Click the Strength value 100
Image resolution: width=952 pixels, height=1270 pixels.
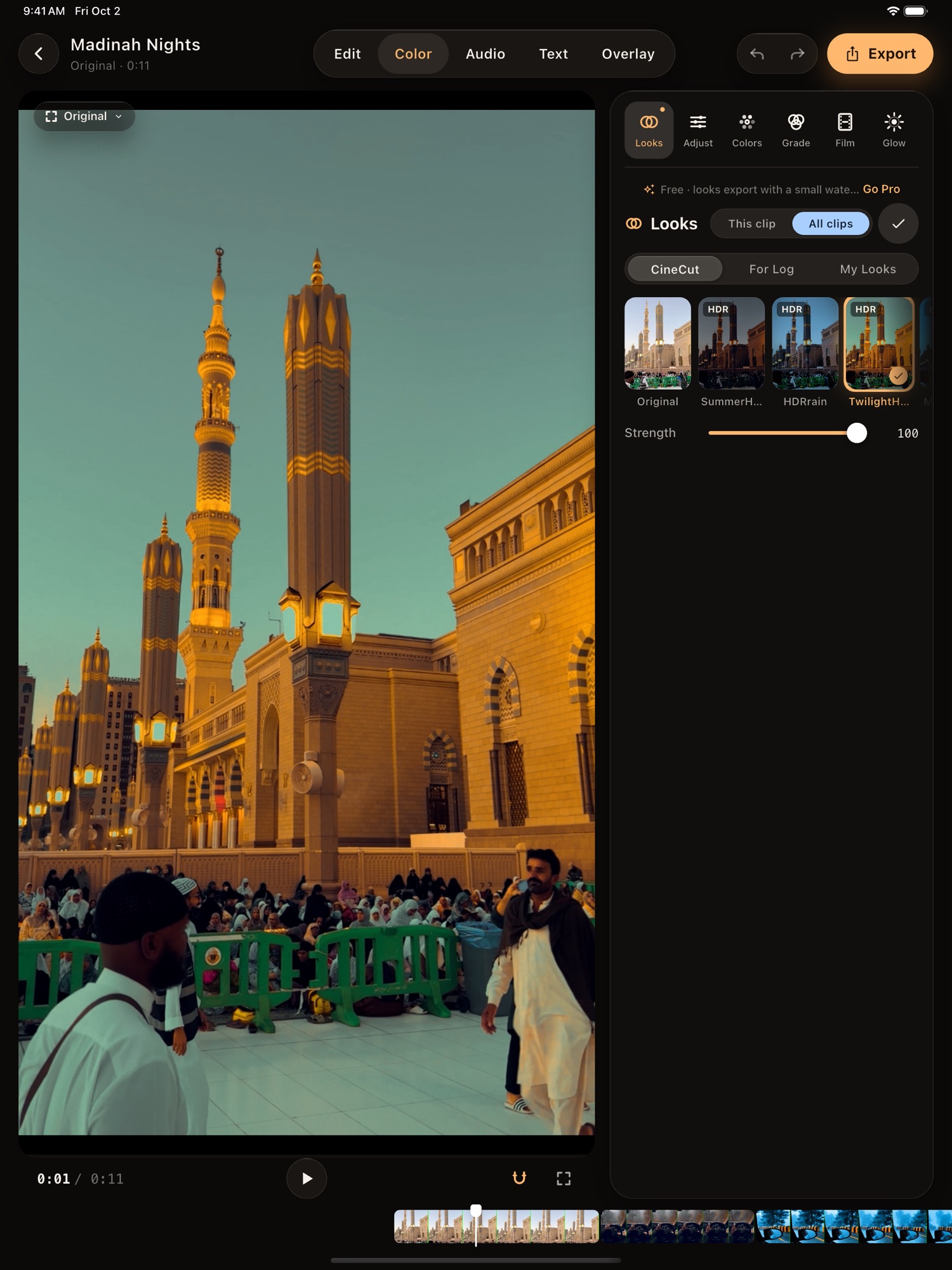pyautogui.click(x=908, y=433)
